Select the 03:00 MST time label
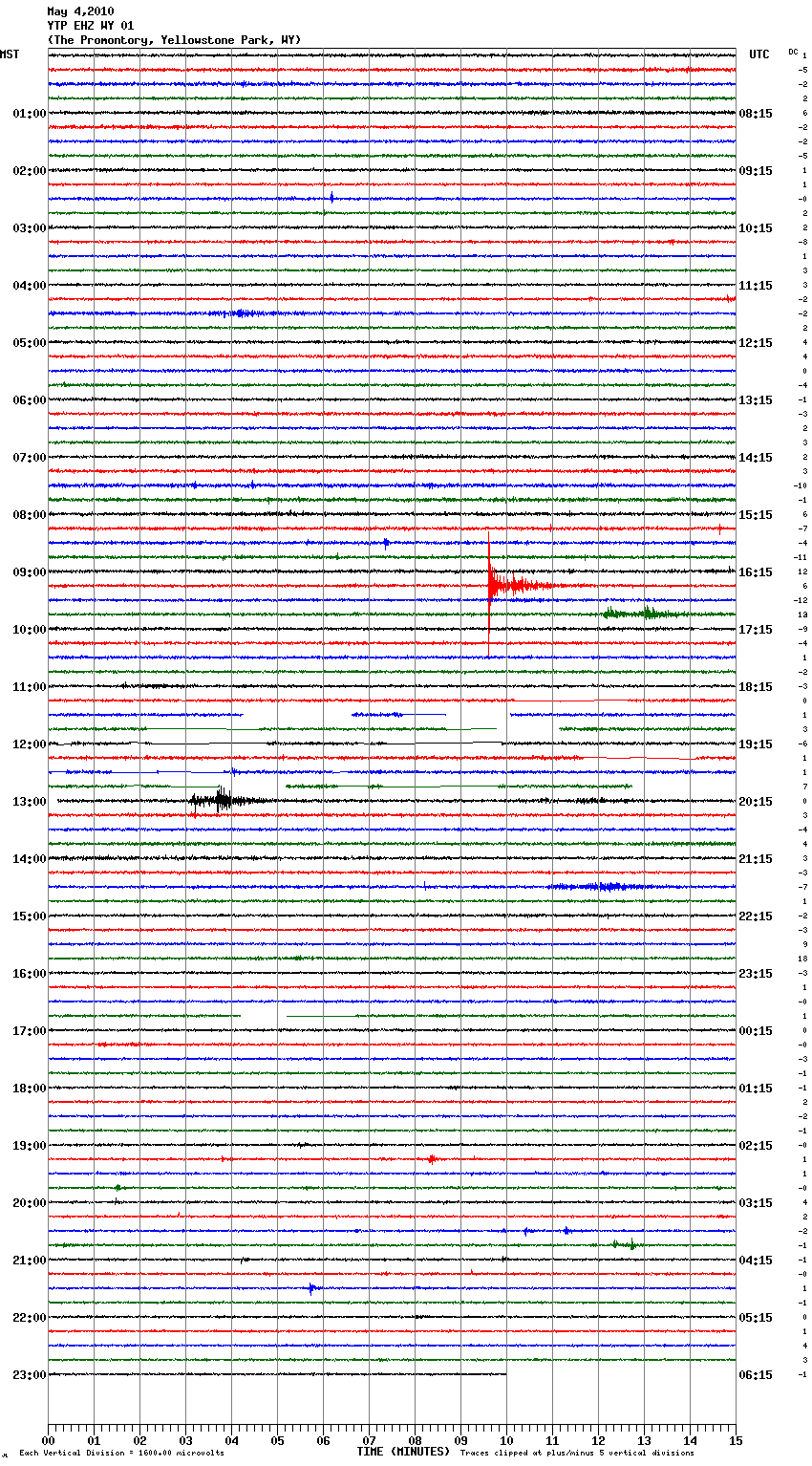 (30, 228)
